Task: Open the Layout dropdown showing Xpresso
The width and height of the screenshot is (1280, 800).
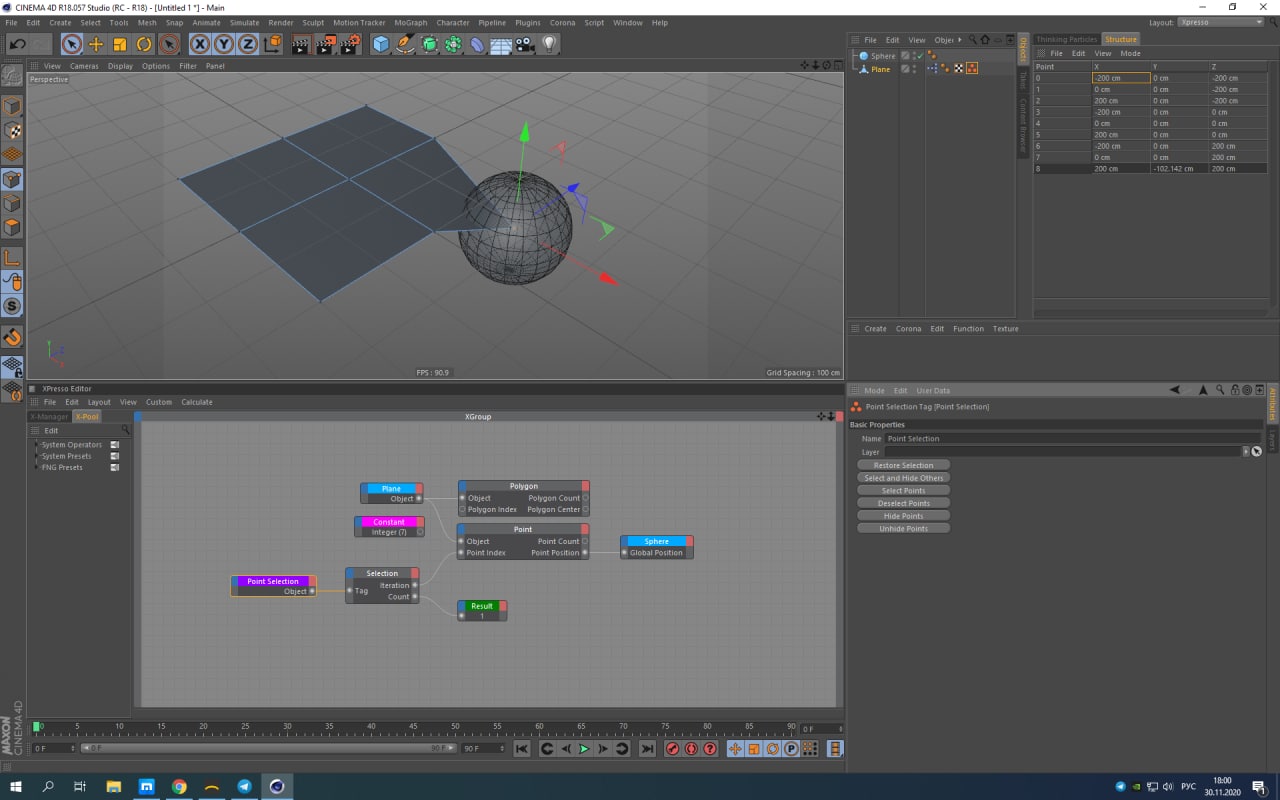Action: [1220, 22]
